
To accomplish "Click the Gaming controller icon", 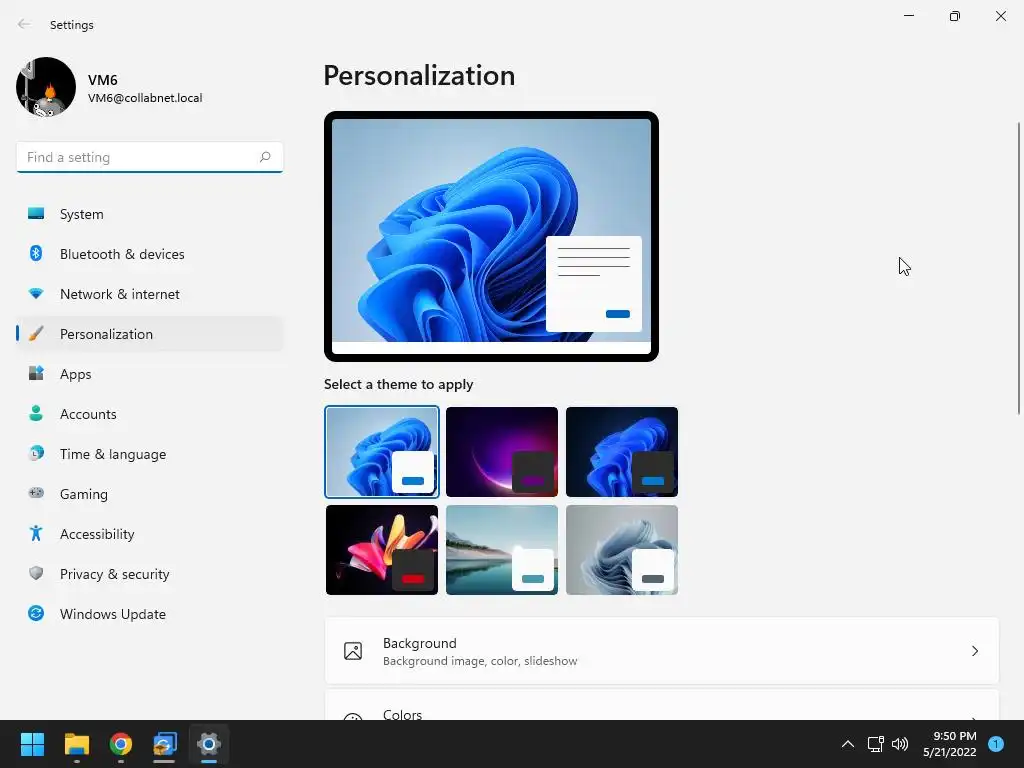I will (x=36, y=493).
